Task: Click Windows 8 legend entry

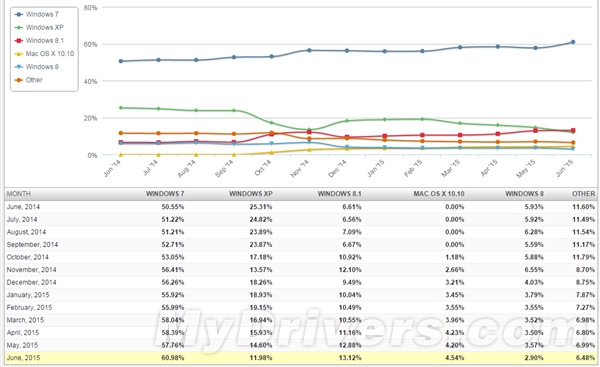Action: tap(37, 67)
